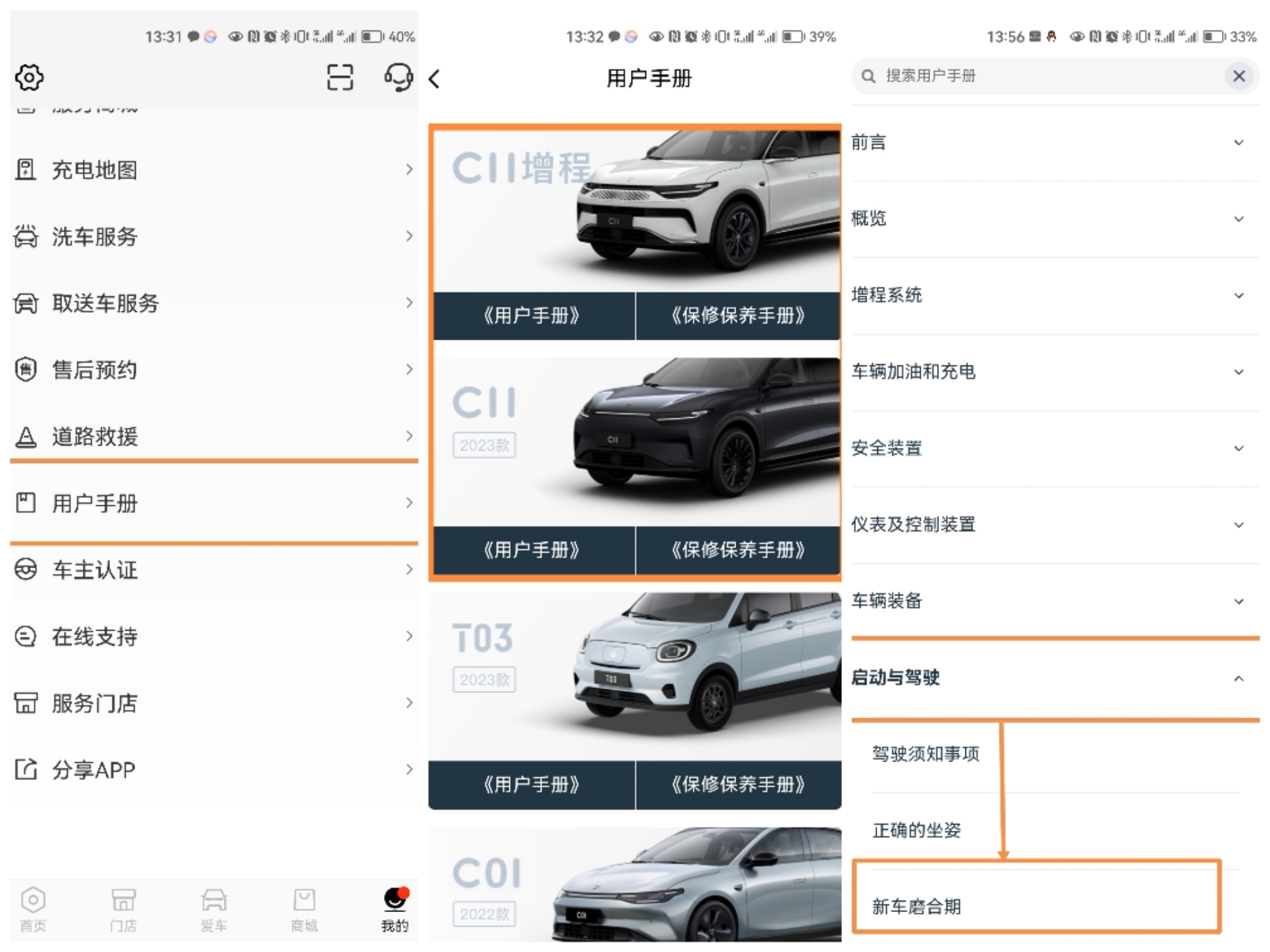Tap the search magnifier icon
Viewport: 1270px width, 952px height.
[x=868, y=76]
